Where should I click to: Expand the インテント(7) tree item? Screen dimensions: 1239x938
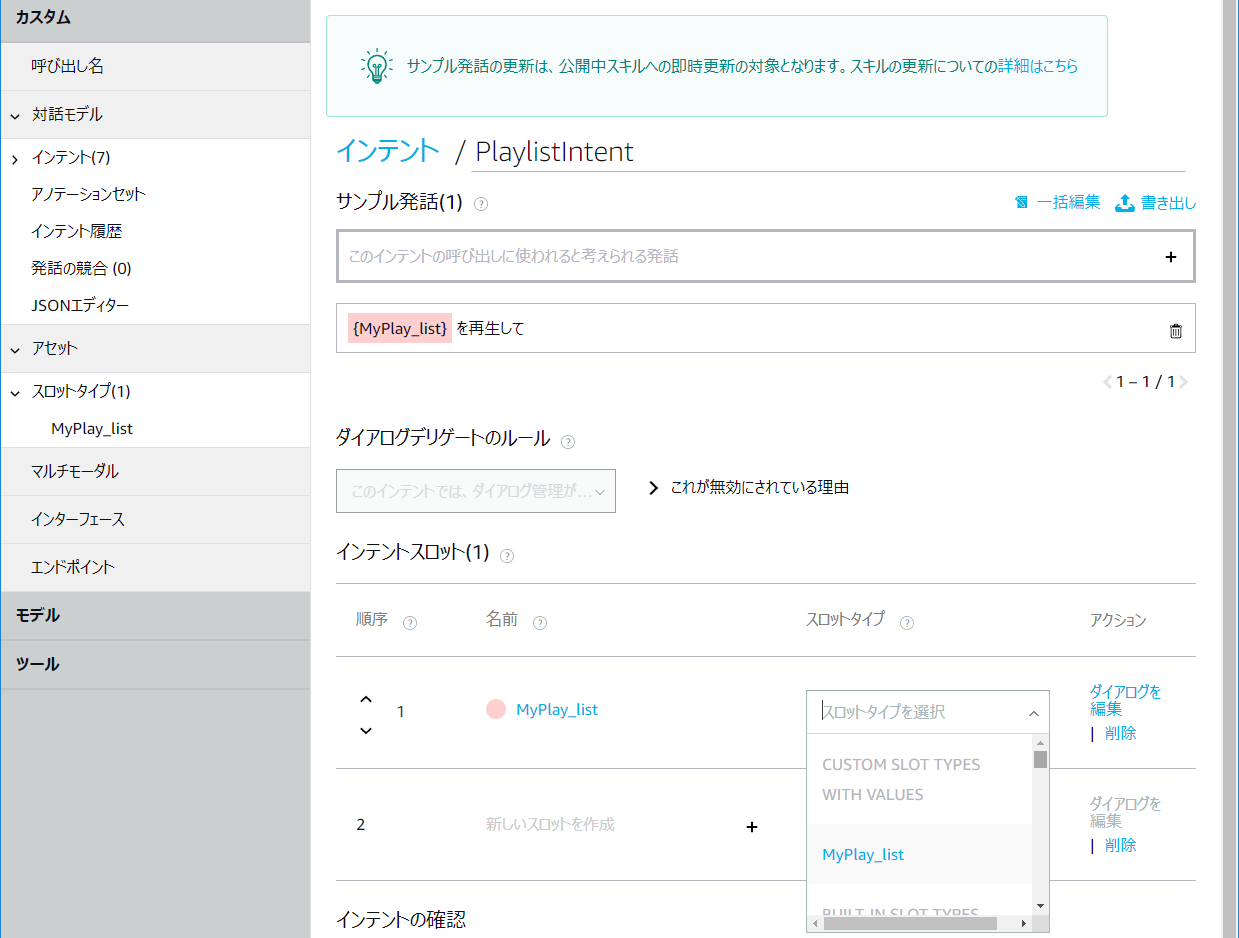(15, 159)
